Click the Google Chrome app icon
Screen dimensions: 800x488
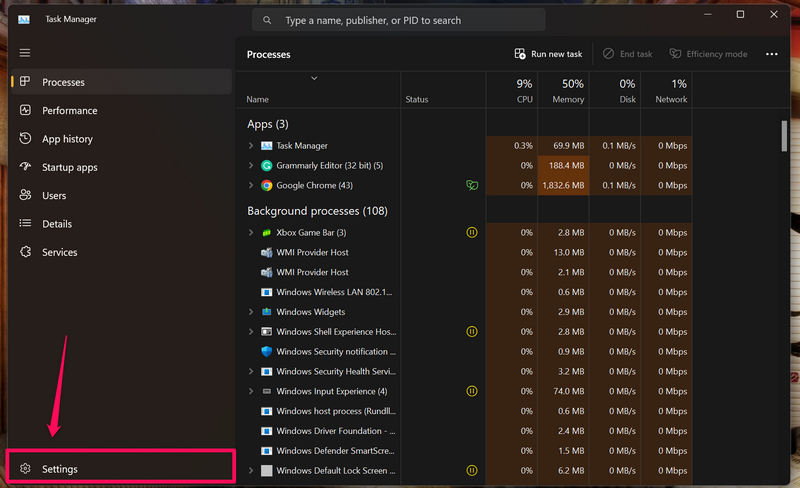(267, 185)
